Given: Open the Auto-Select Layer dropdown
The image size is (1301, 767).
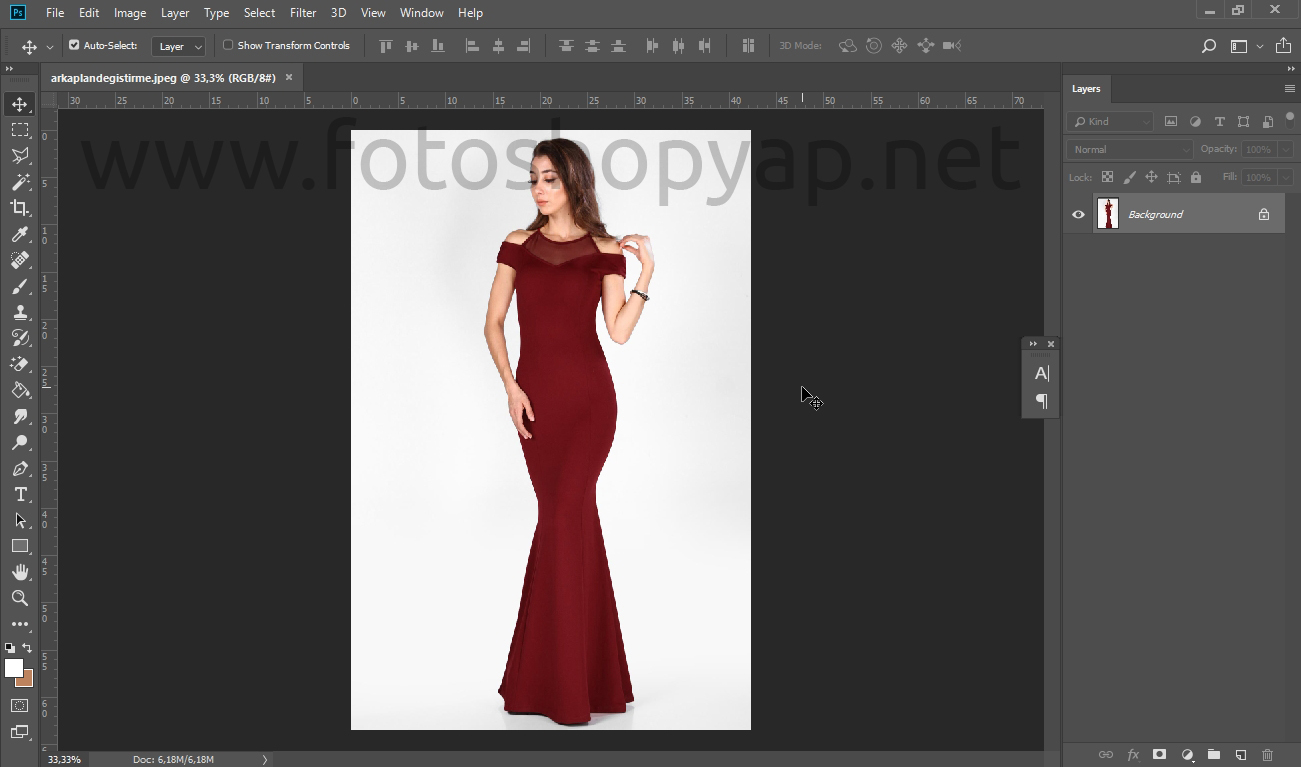Looking at the screenshot, I should [179, 46].
